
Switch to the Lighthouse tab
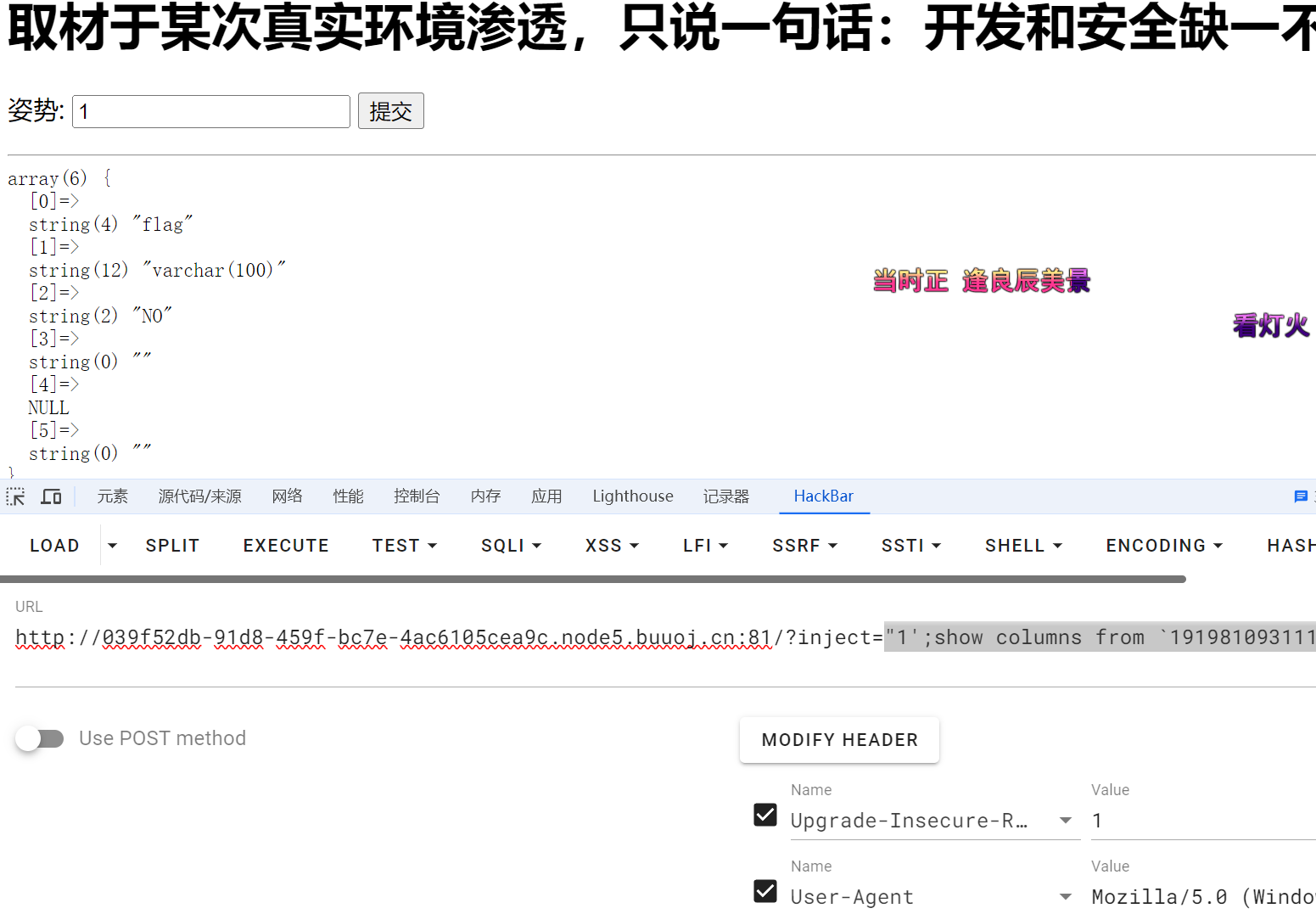pos(632,496)
